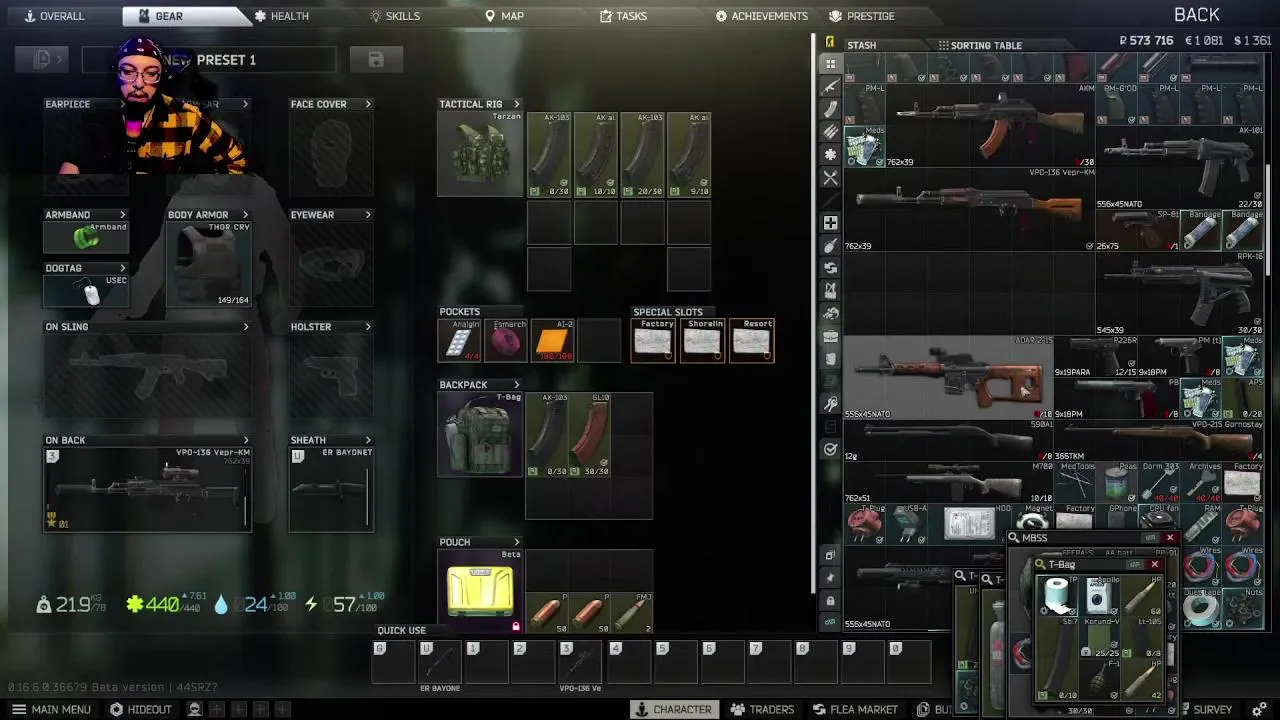Expand the Backpack arrow

coord(517,385)
